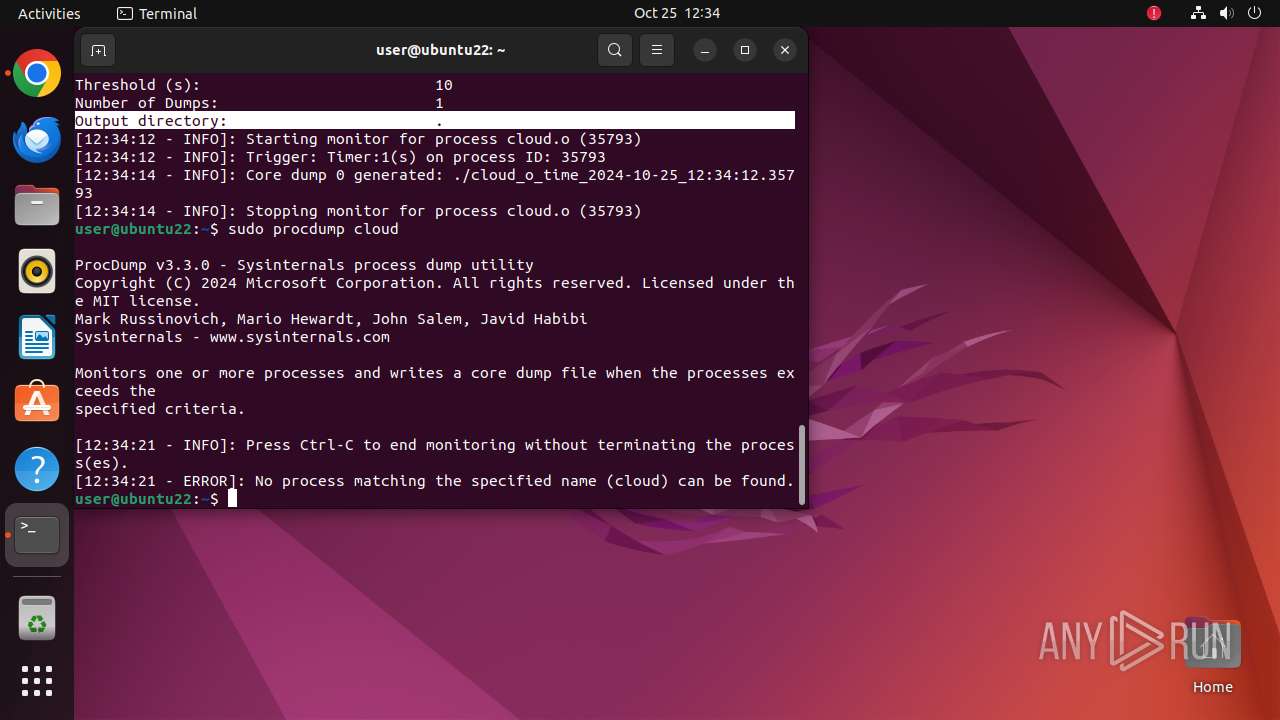Open the Home folder on desktop

click(1212, 656)
